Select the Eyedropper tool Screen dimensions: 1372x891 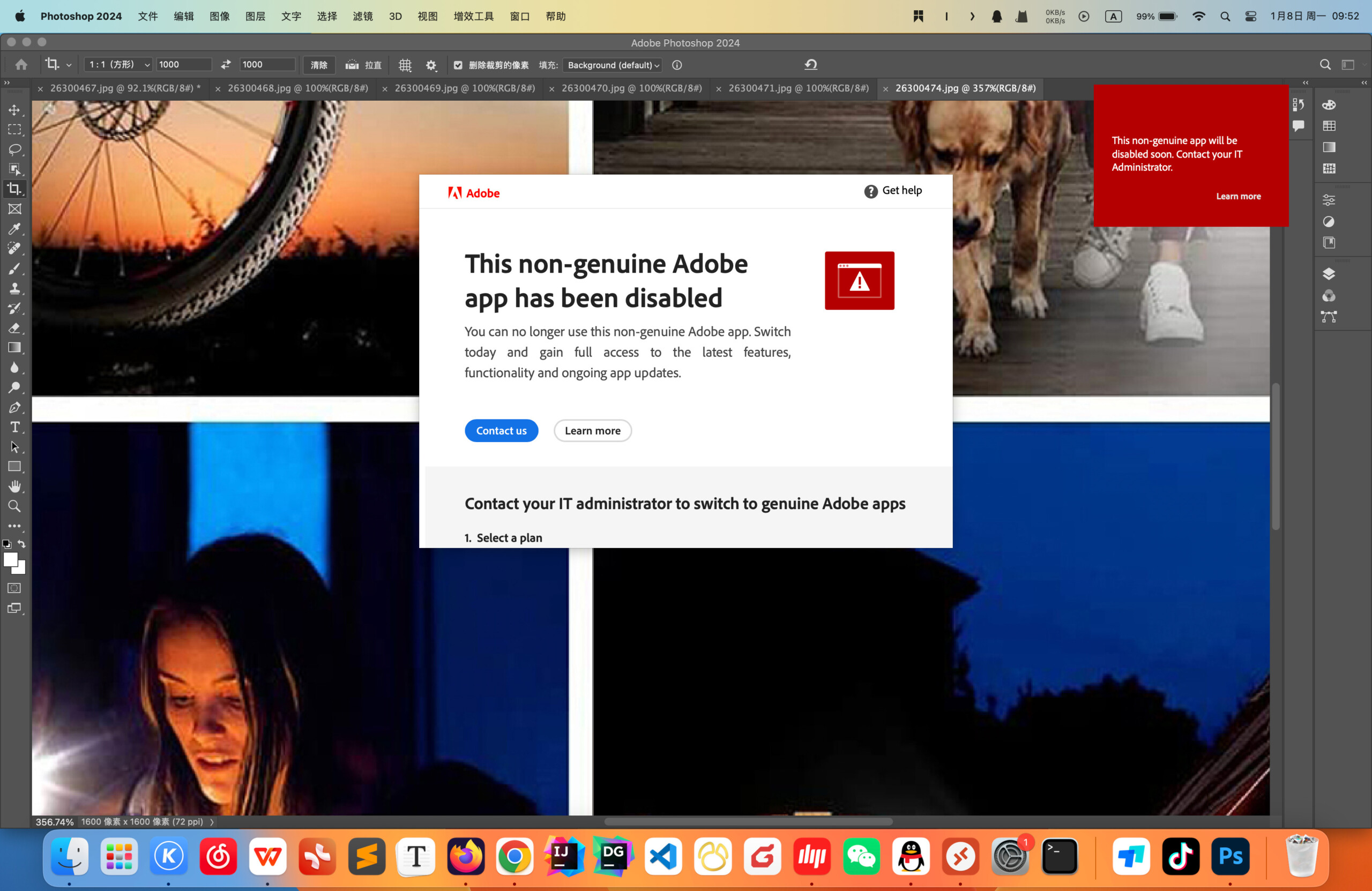(x=14, y=229)
